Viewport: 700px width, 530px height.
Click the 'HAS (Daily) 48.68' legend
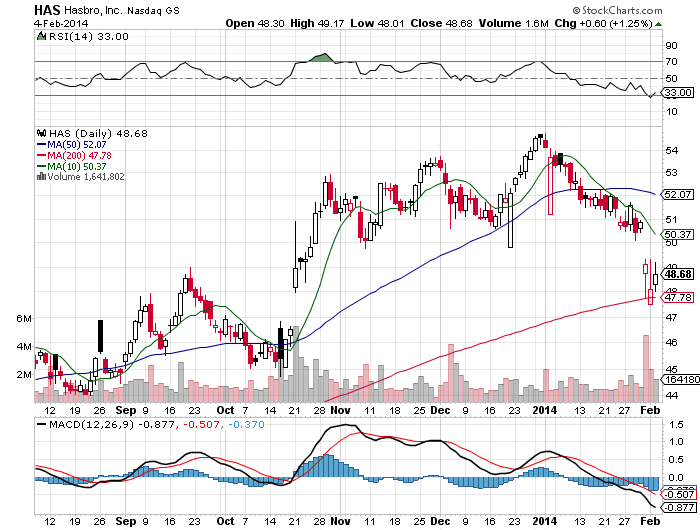[98, 134]
